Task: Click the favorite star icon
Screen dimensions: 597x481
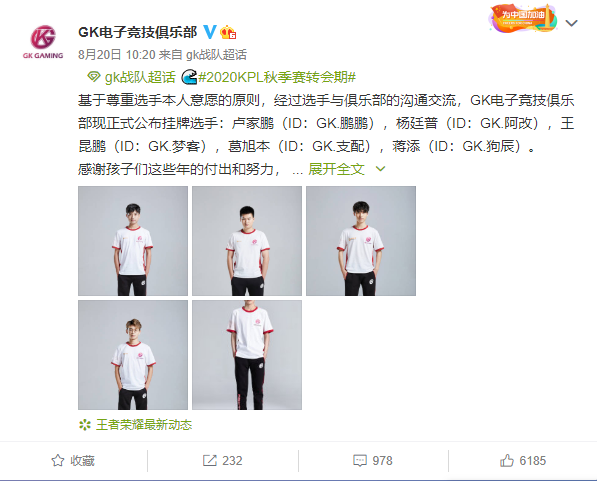Action: pos(57,460)
